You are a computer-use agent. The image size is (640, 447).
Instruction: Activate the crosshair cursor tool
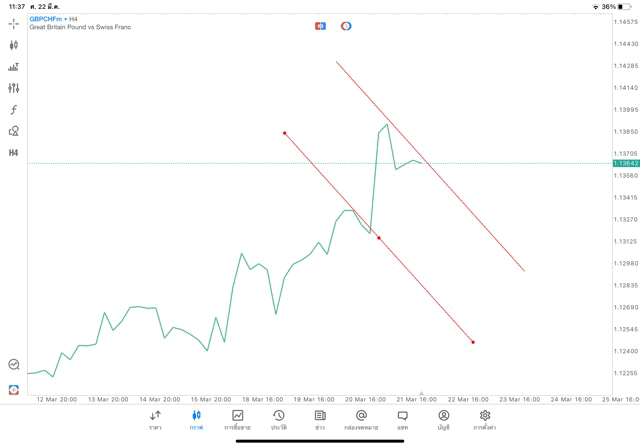pyautogui.click(x=14, y=23)
